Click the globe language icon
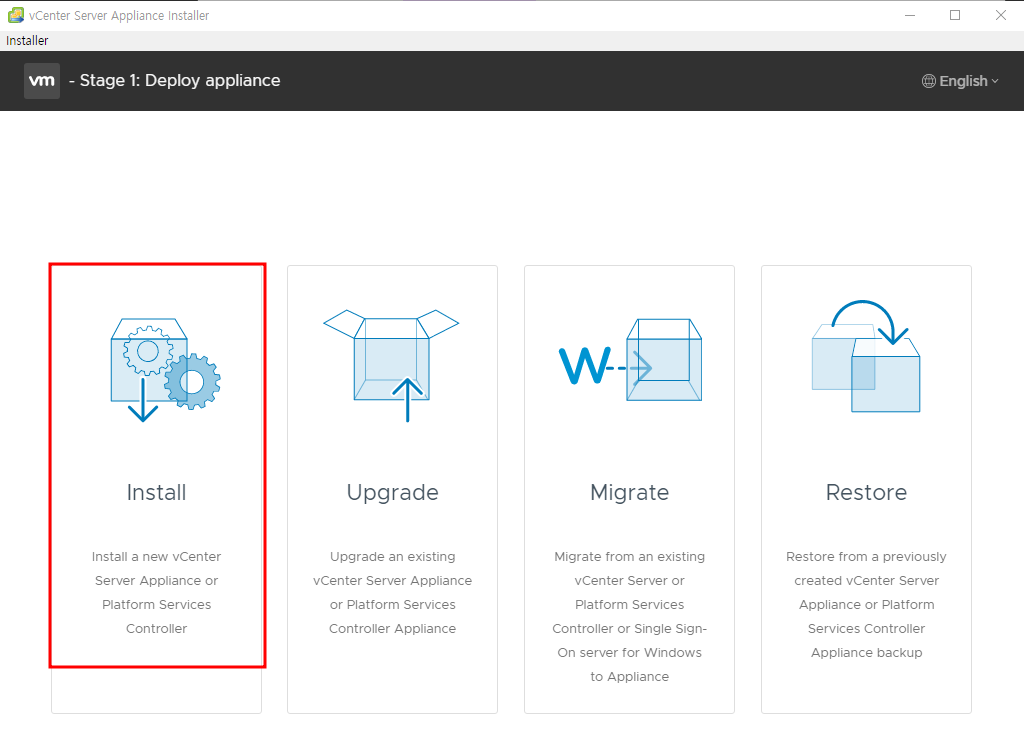Viewport: 1024px width, 729px height. click(928, 81)
